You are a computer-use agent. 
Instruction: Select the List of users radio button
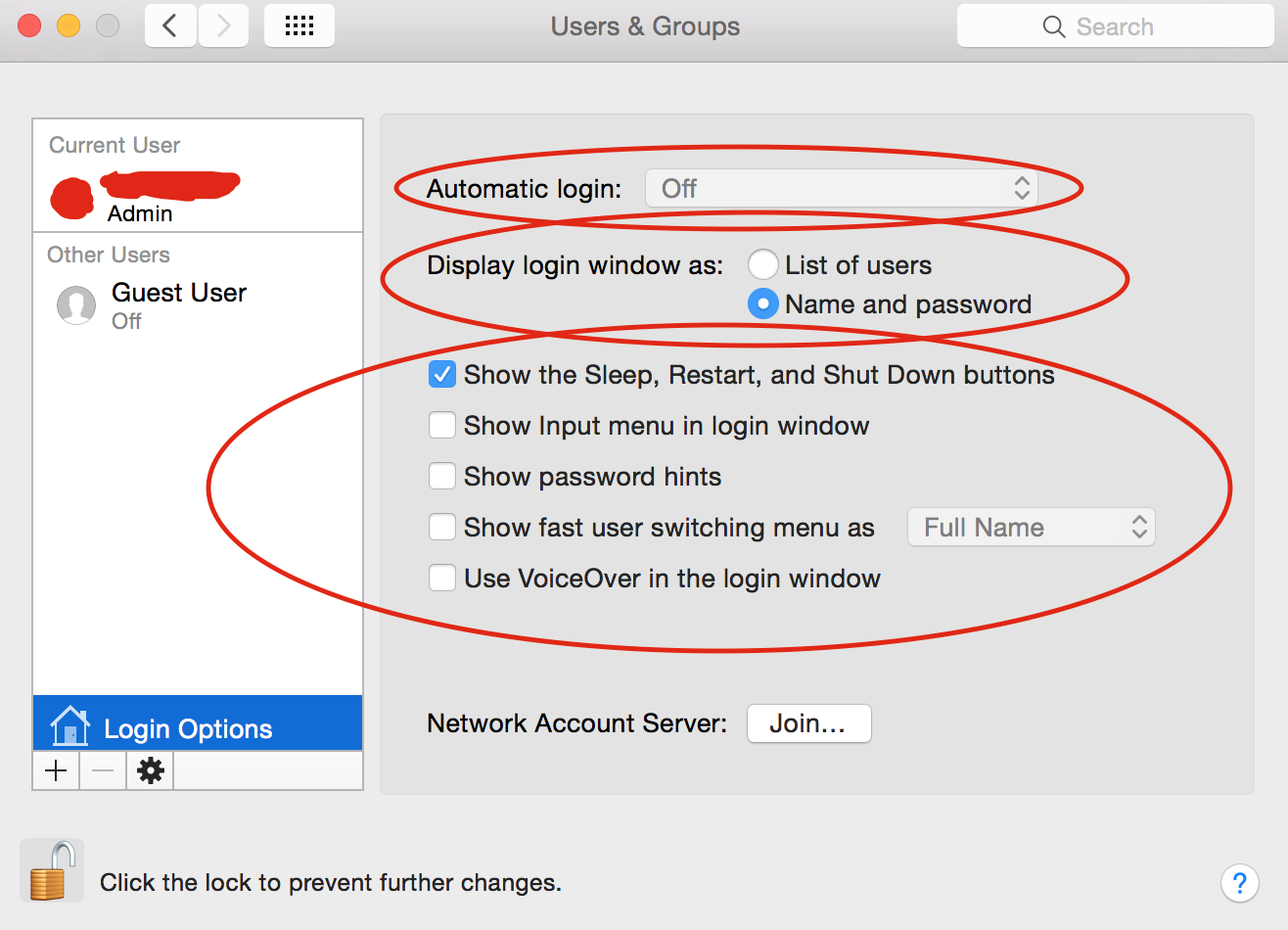[762, 264]
